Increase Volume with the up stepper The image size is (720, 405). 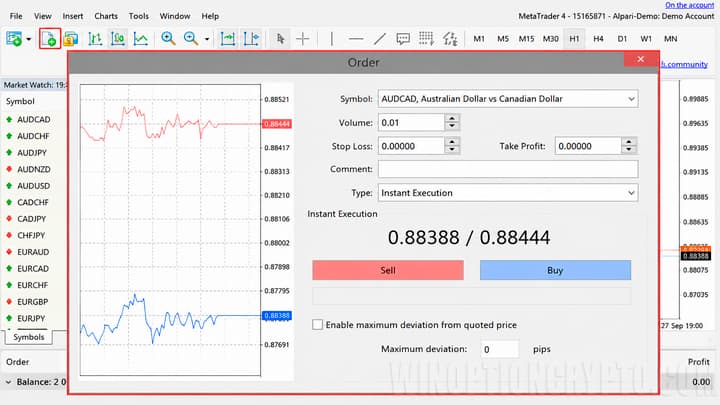452,118
